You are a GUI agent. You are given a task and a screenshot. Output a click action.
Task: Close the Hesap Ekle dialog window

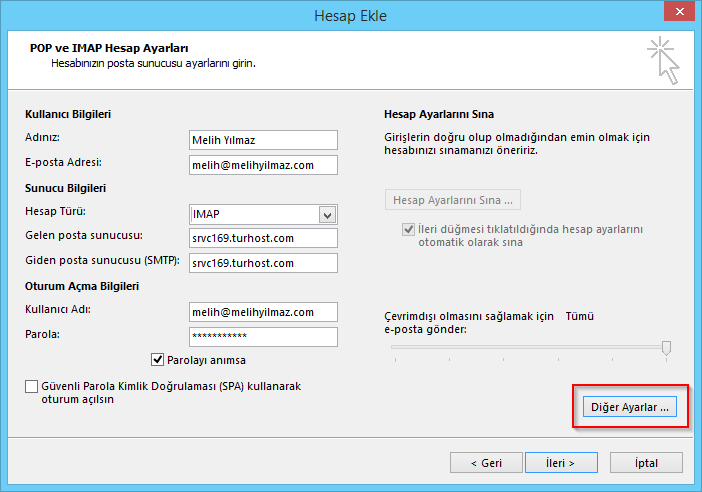coord(677,15)
